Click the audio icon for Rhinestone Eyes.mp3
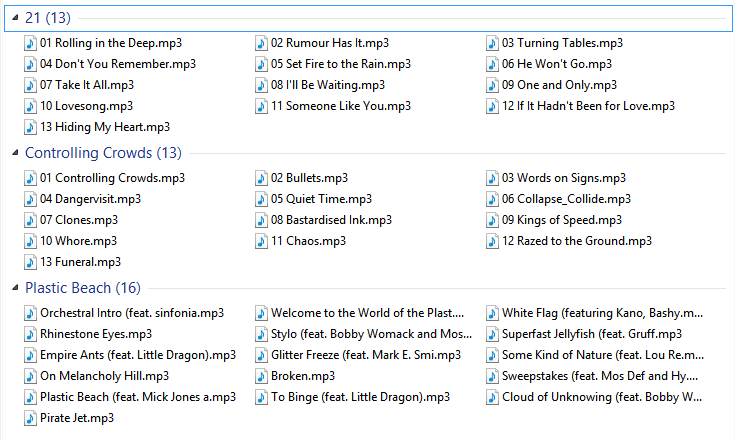The image size is (742, 440). [30, 334]
